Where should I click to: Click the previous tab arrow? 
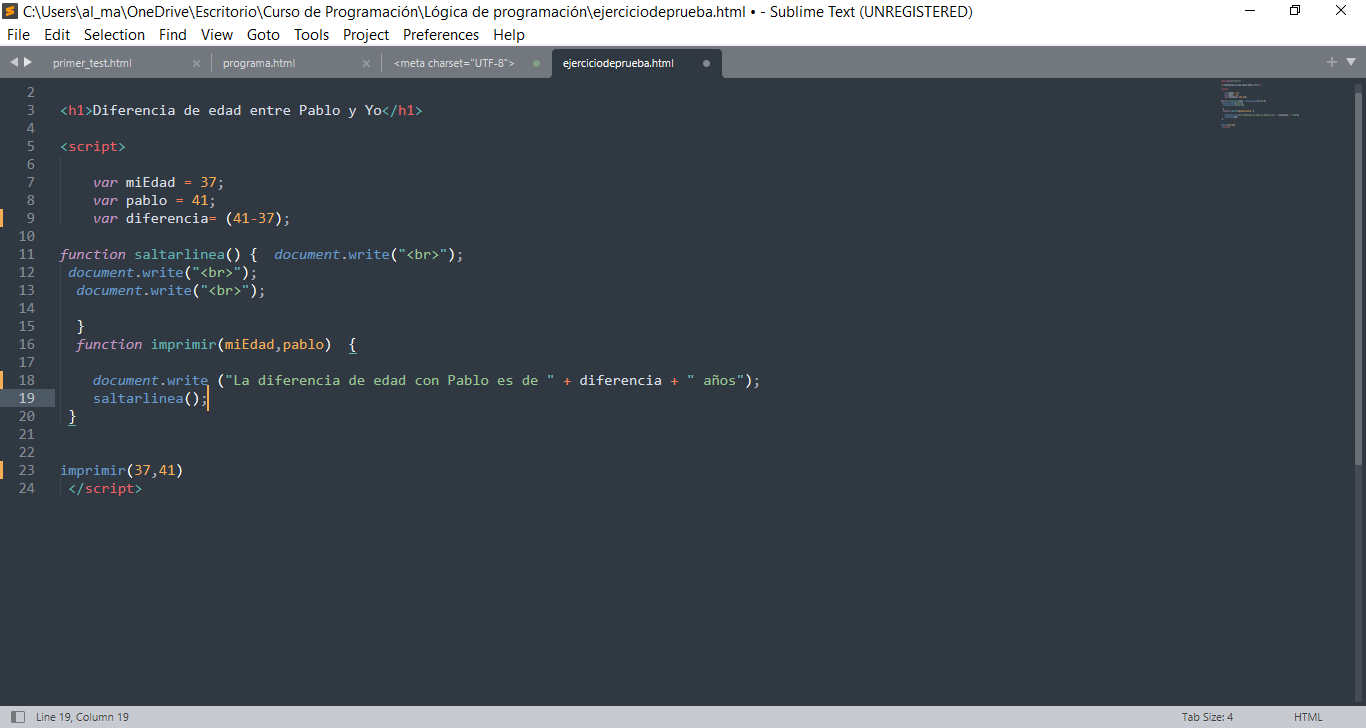tap(14, 62)
